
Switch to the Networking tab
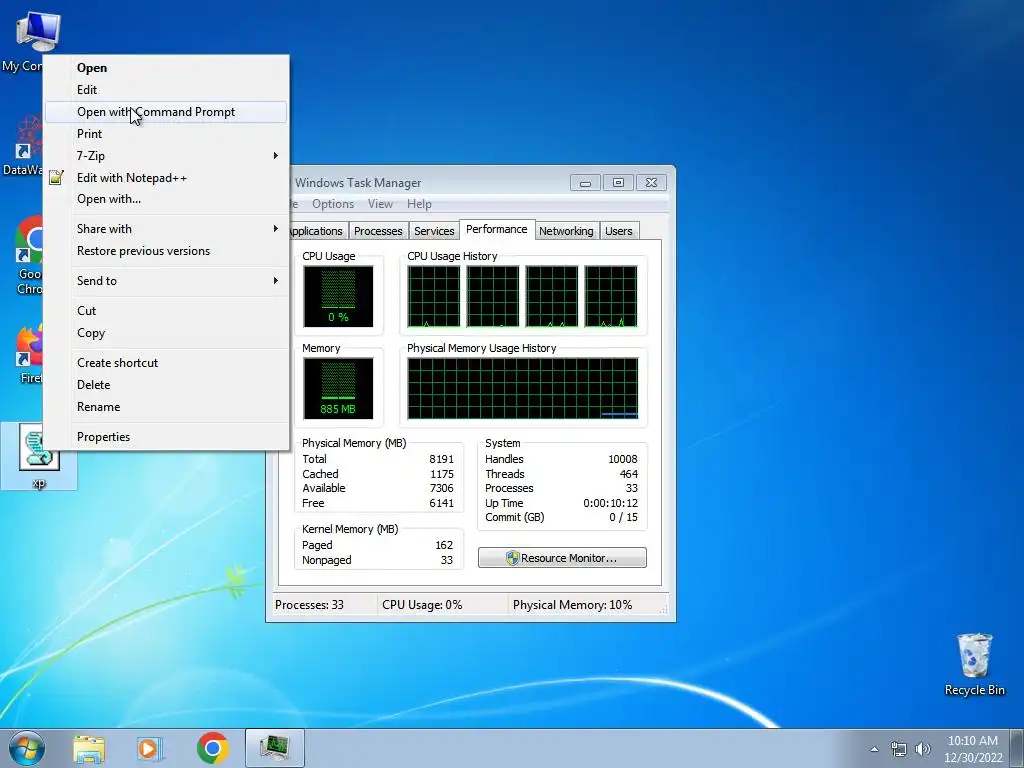(x=566, y=231)
